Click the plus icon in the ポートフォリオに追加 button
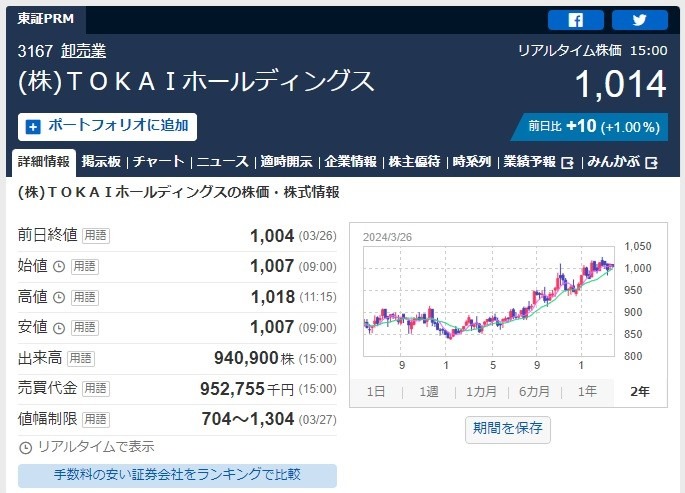Viewport: 685px width, 493px height. coord(33,127)
